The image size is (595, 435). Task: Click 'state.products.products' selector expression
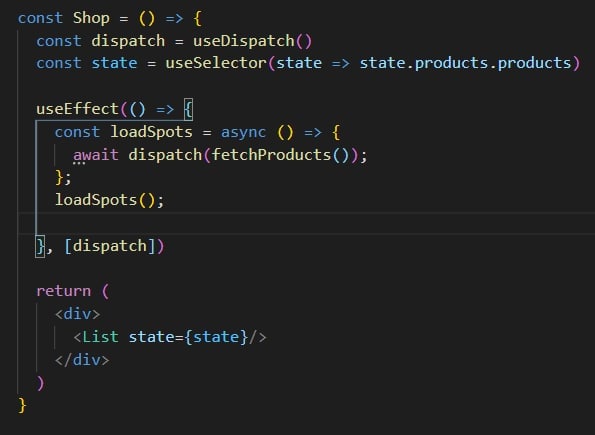pos(465,63)
